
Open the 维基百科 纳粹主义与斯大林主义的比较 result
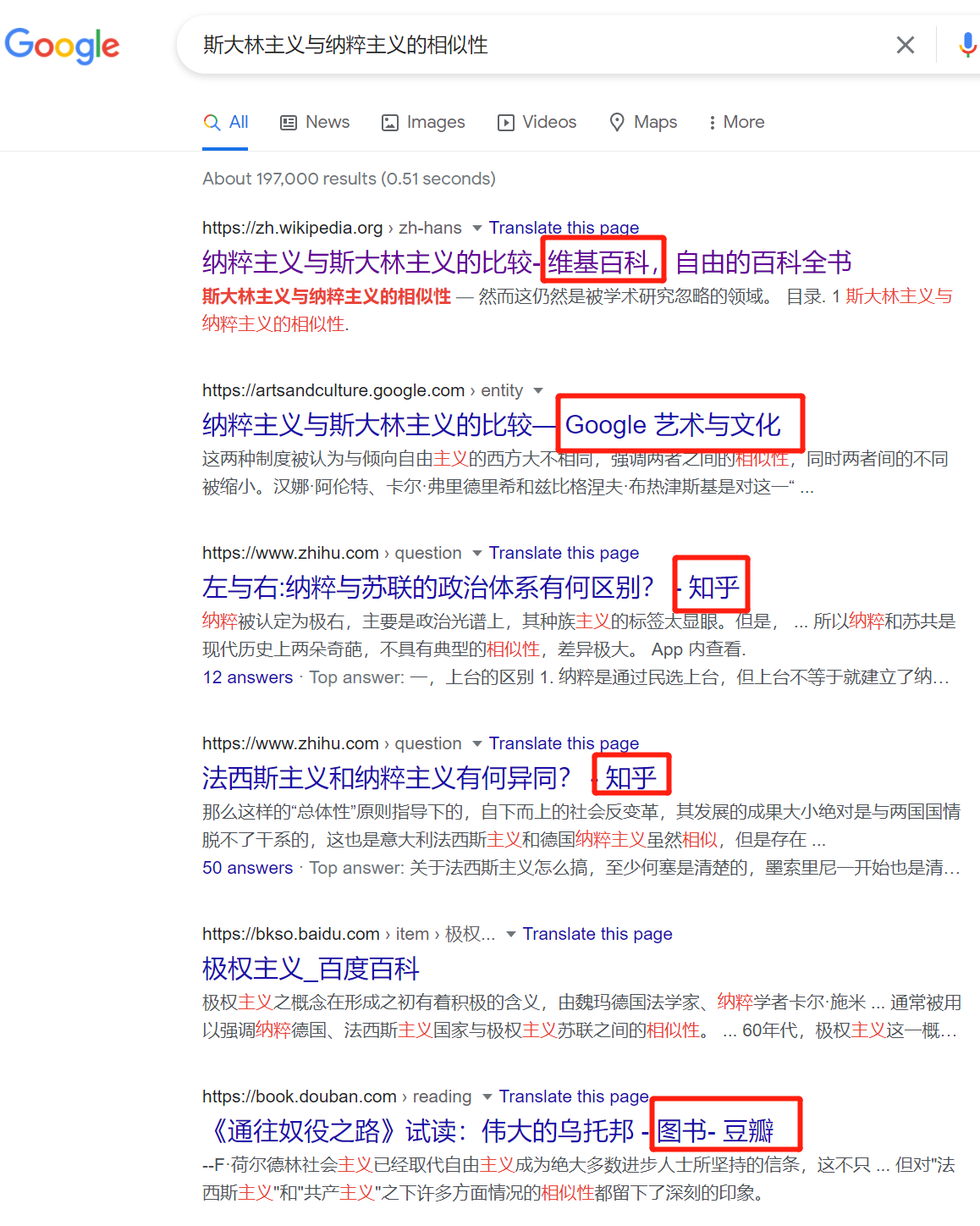(526, 262)
